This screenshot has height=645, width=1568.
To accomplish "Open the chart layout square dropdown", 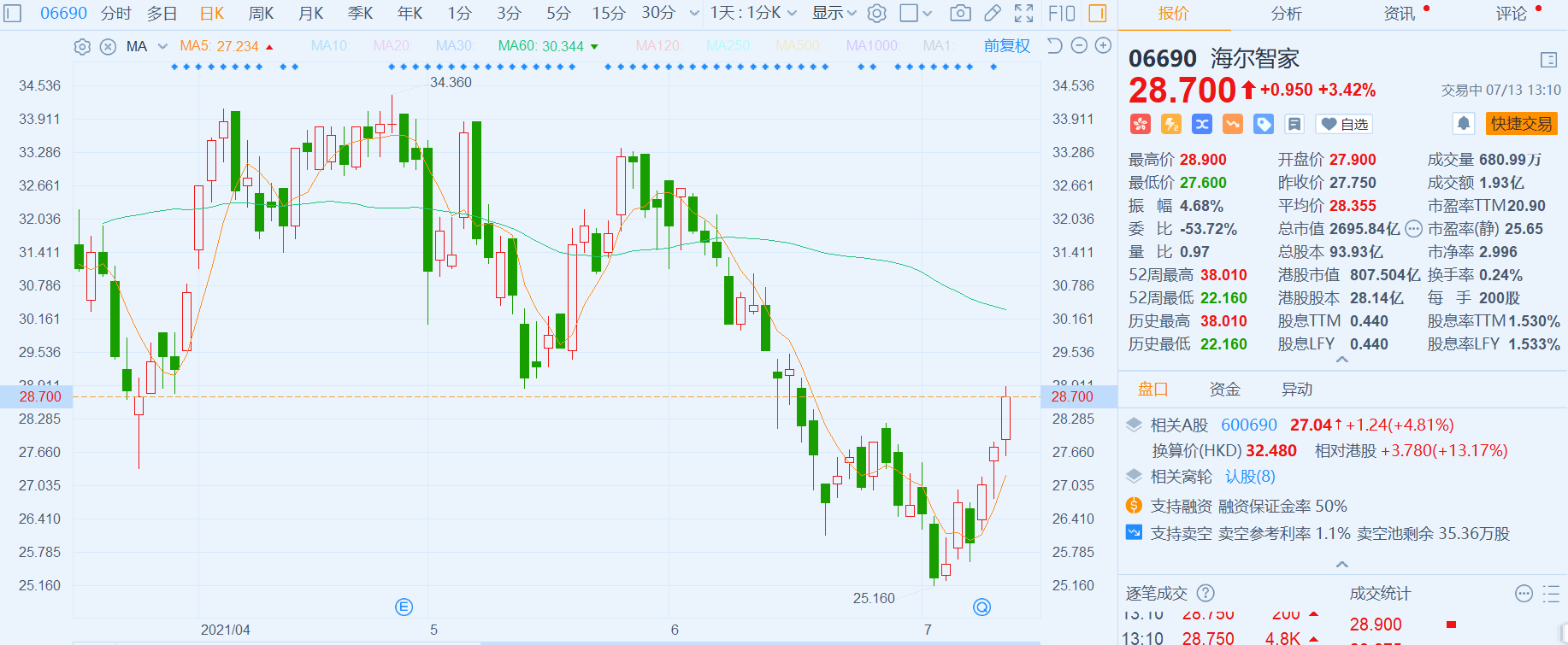I will coord(916,13).
